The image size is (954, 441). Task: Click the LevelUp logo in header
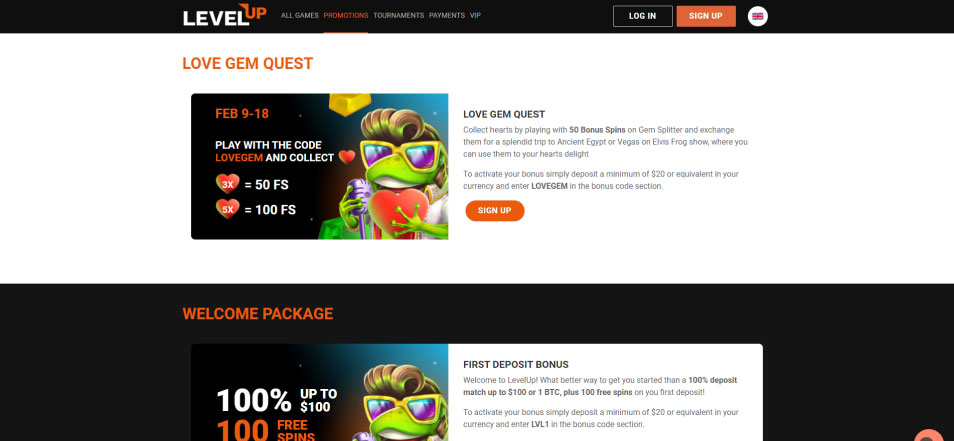click(x=225, y=15)
